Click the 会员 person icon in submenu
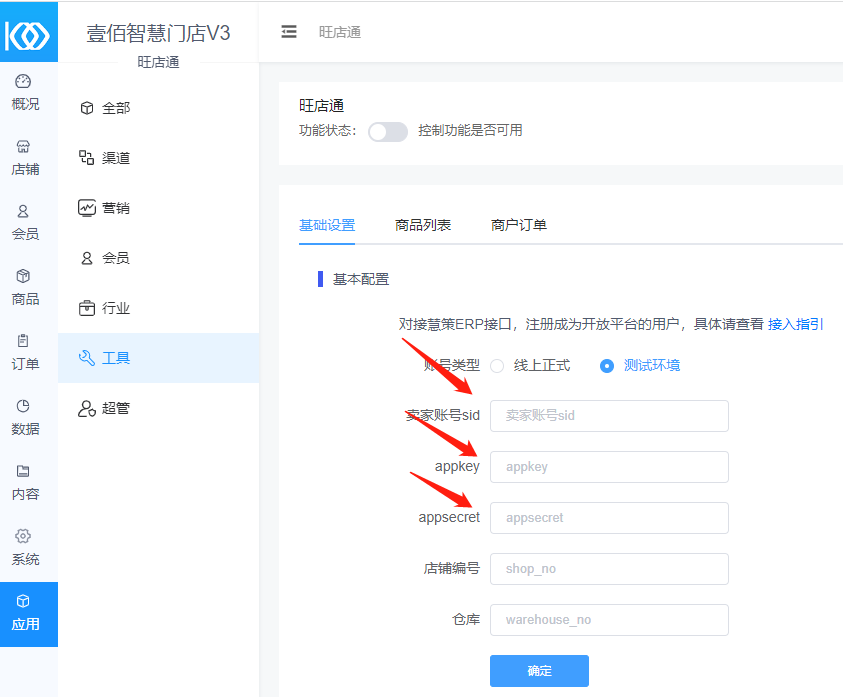This screenshot has width=843, height=697. point(87,258)
